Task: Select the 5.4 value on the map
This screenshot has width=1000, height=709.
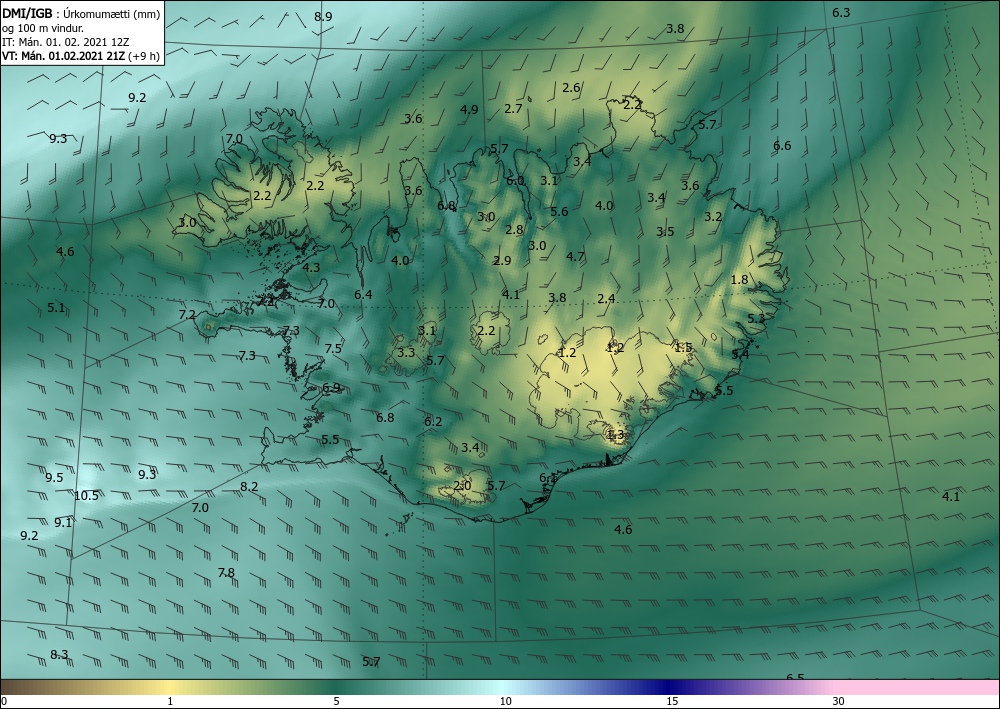Action: click(740, 354)
